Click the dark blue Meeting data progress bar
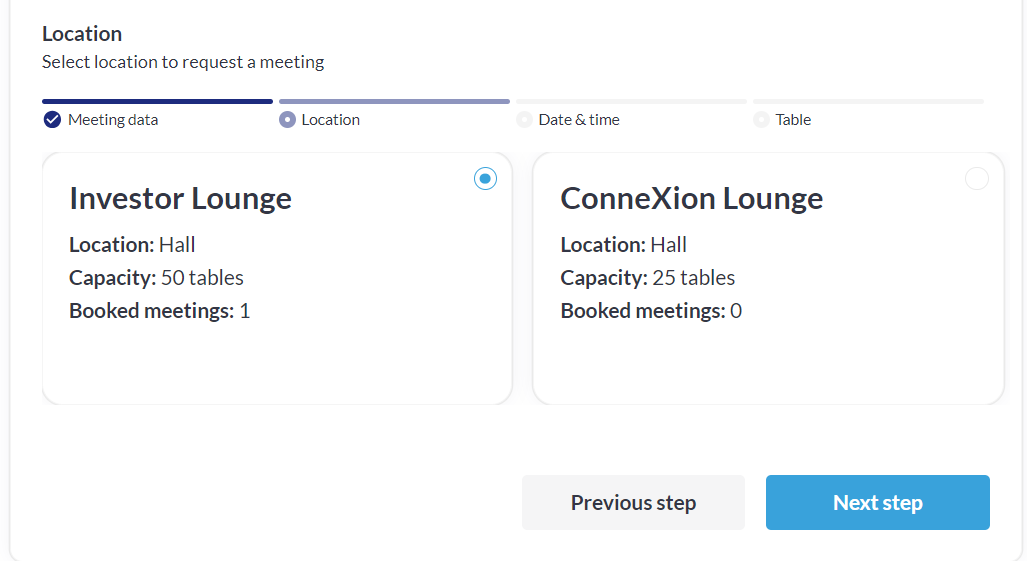 pyautogui.click(x=157, y=101)
